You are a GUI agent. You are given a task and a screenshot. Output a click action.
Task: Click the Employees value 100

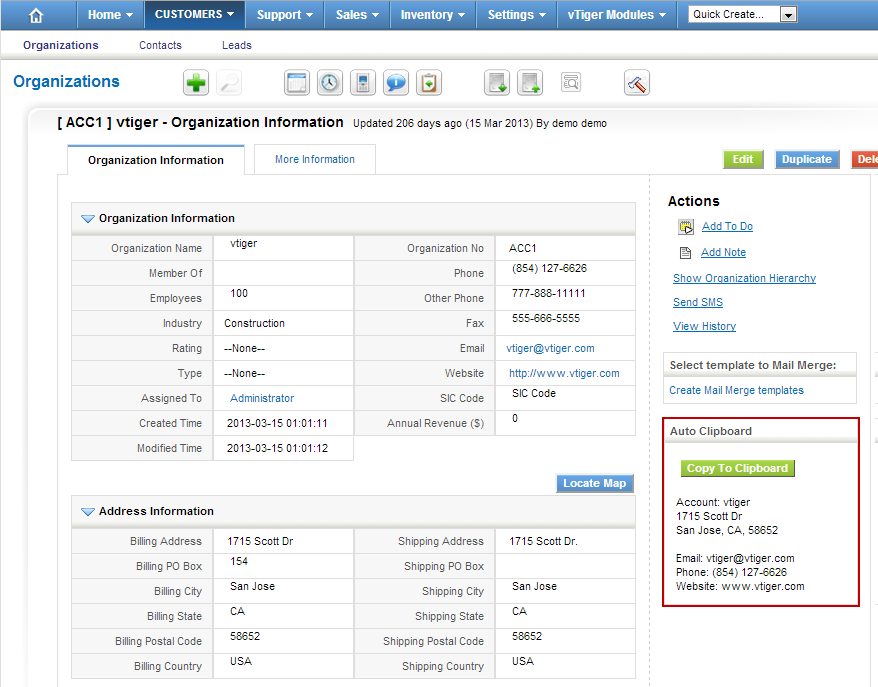point(239,293)
